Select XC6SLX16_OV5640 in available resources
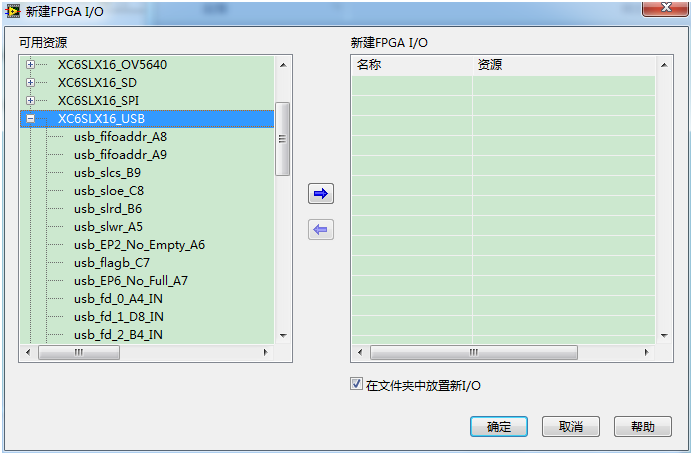This screenshot has width=693, height=455. [x=112, y=65]
